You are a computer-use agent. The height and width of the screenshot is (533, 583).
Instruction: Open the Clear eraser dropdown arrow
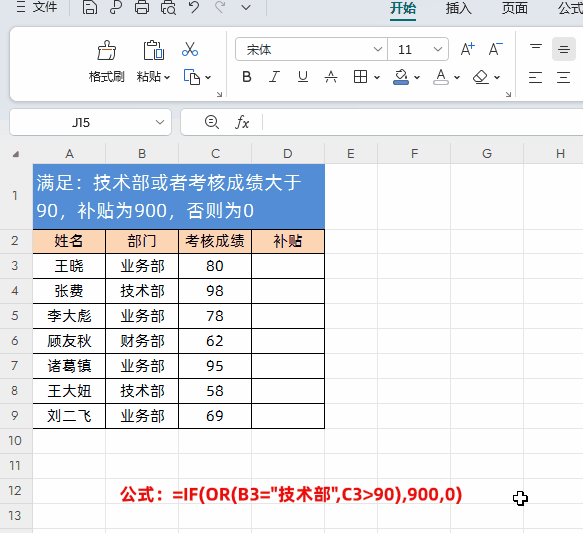[497, 77]
